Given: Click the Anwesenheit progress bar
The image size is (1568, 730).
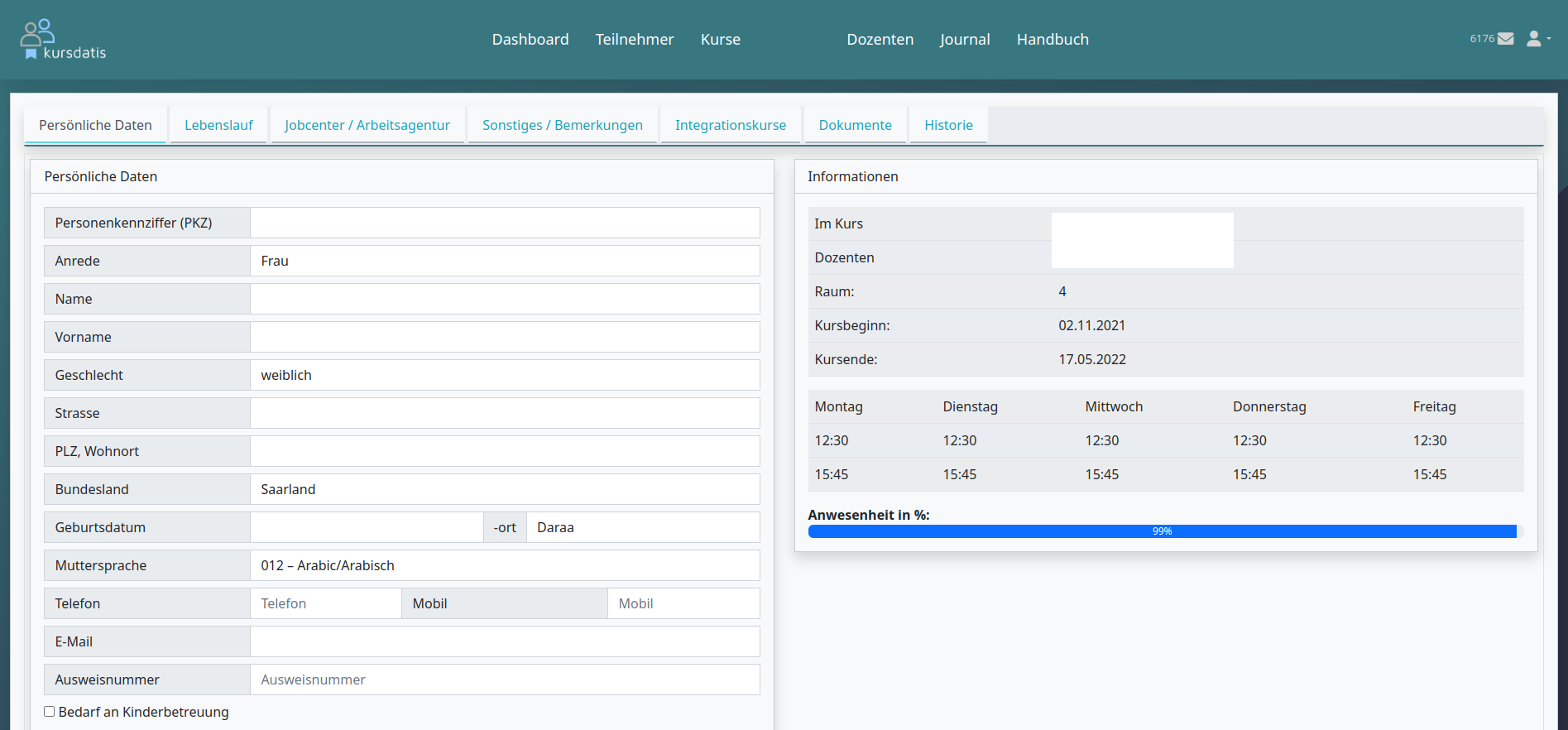Looking at the screenshot, I should tap(1162, 531).
